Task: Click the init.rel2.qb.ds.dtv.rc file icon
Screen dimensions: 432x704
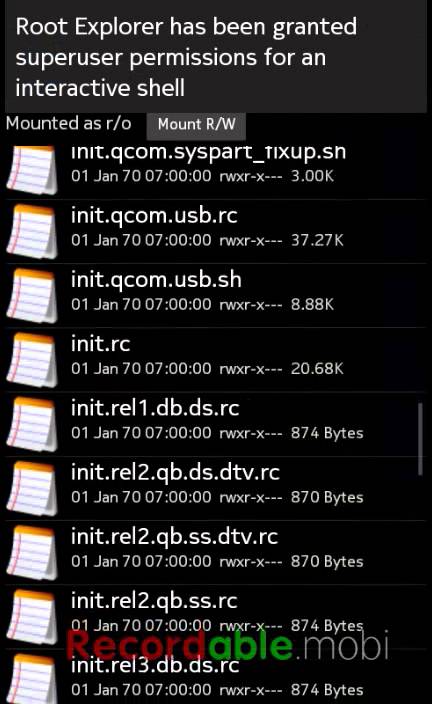Action: pyautogui.click(x=32, y=488)
